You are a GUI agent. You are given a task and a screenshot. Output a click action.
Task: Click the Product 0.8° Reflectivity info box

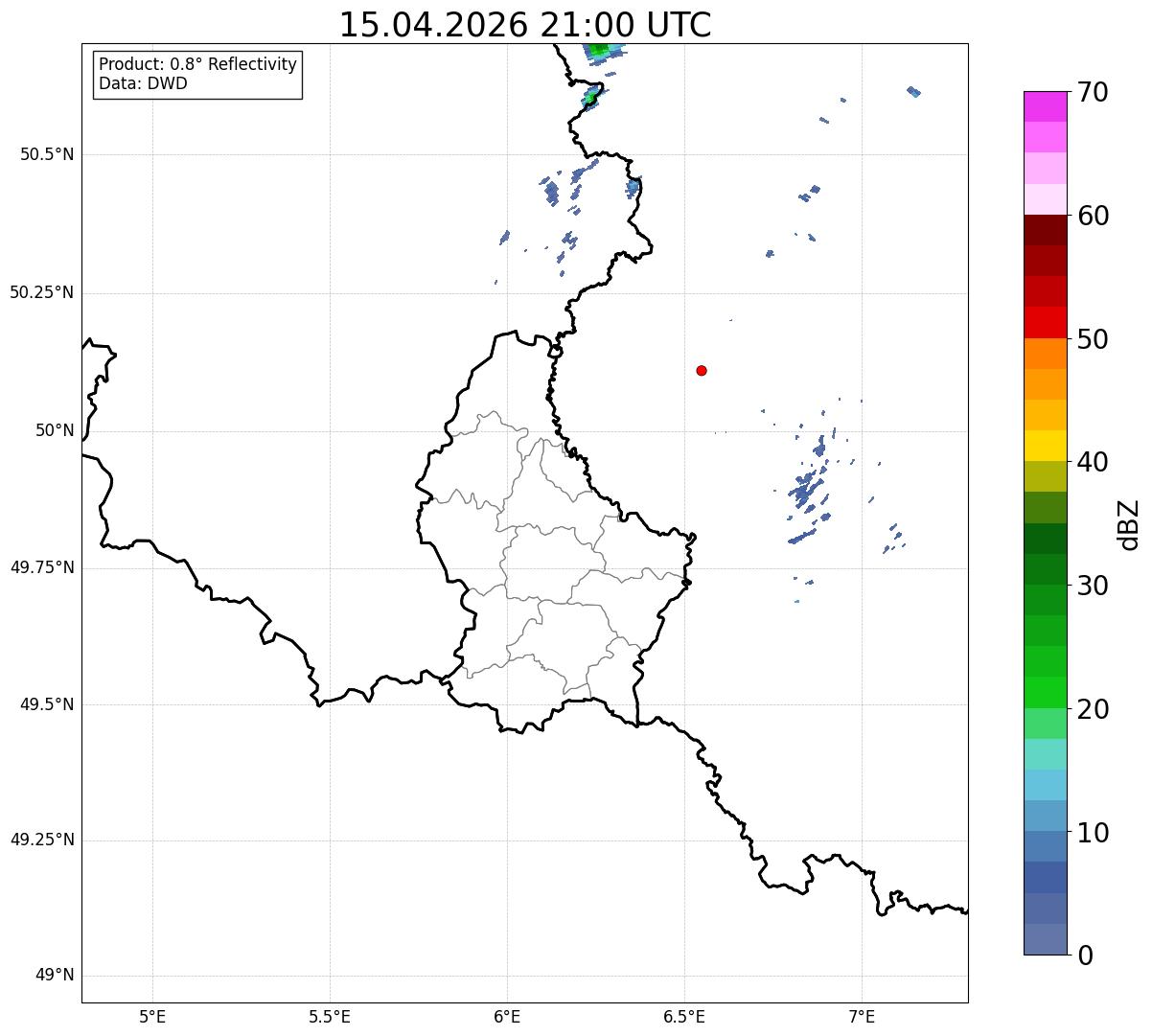tap(197, 74)
